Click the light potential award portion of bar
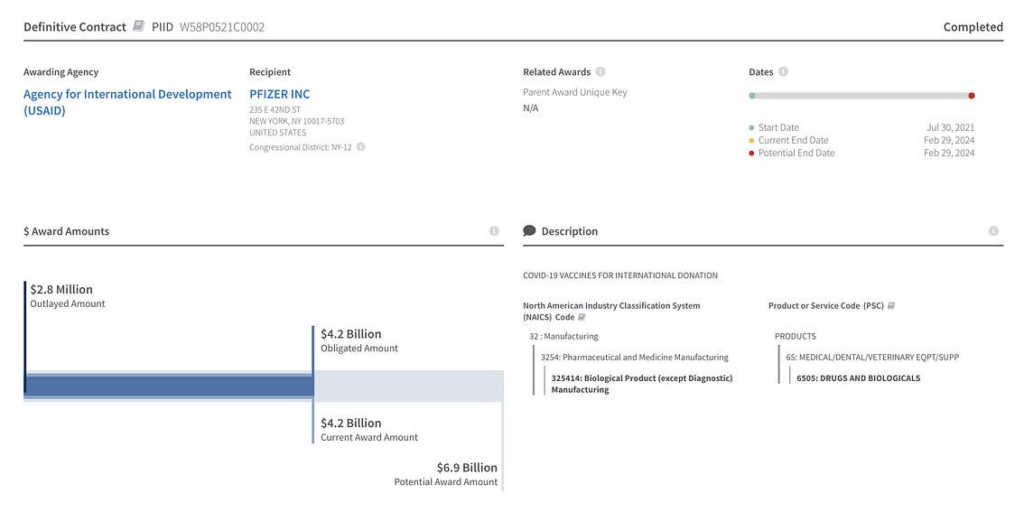Viewport: 1024px width, 531px height. (408, 386)
